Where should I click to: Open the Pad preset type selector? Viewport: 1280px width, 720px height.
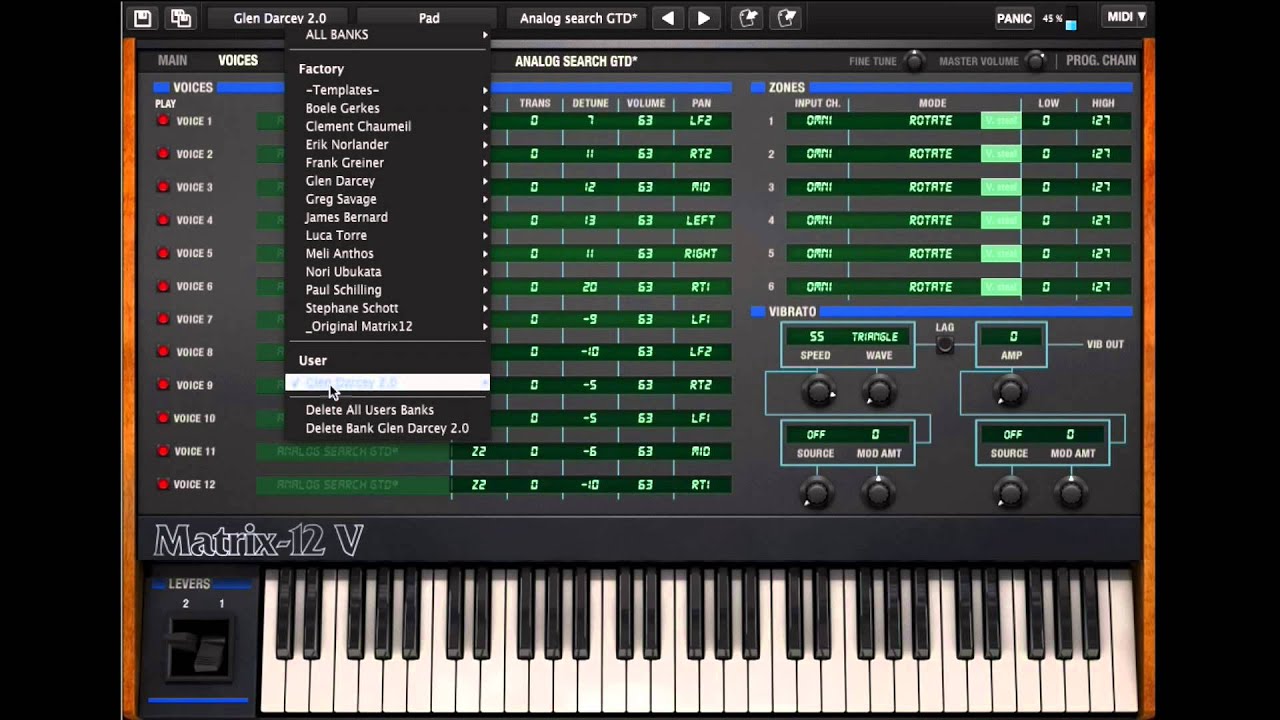pos(429,18)
